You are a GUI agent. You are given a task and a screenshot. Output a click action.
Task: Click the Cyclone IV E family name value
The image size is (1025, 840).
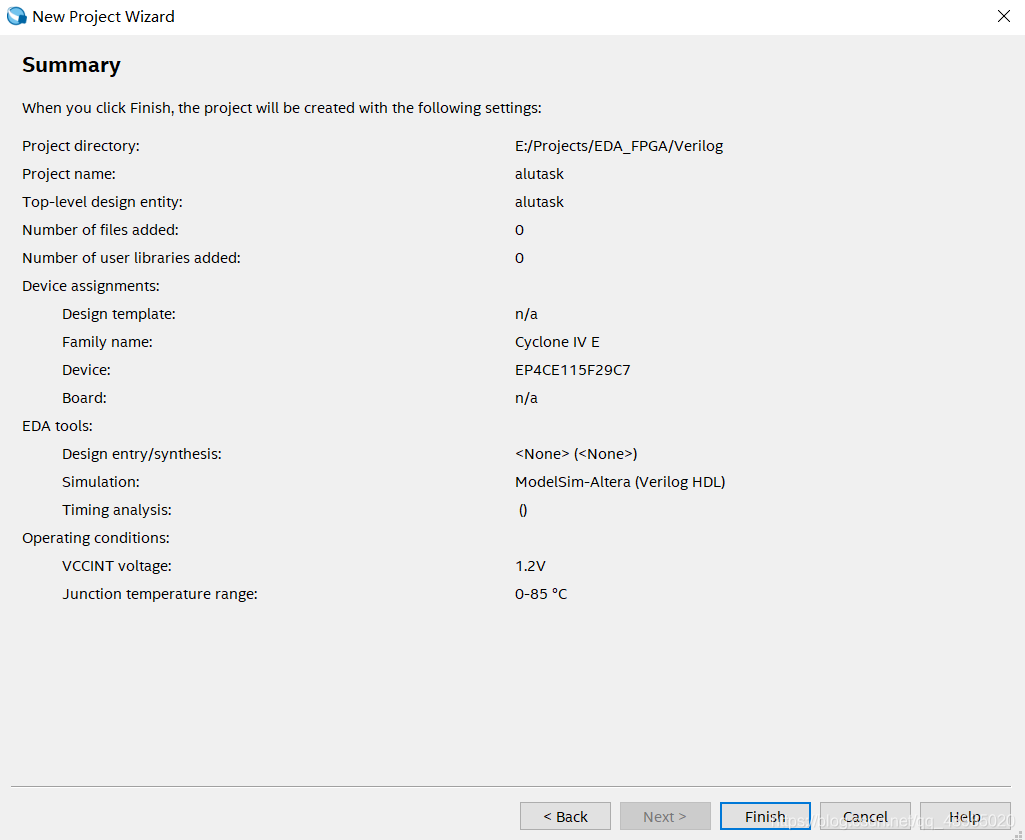coord(558,341)
